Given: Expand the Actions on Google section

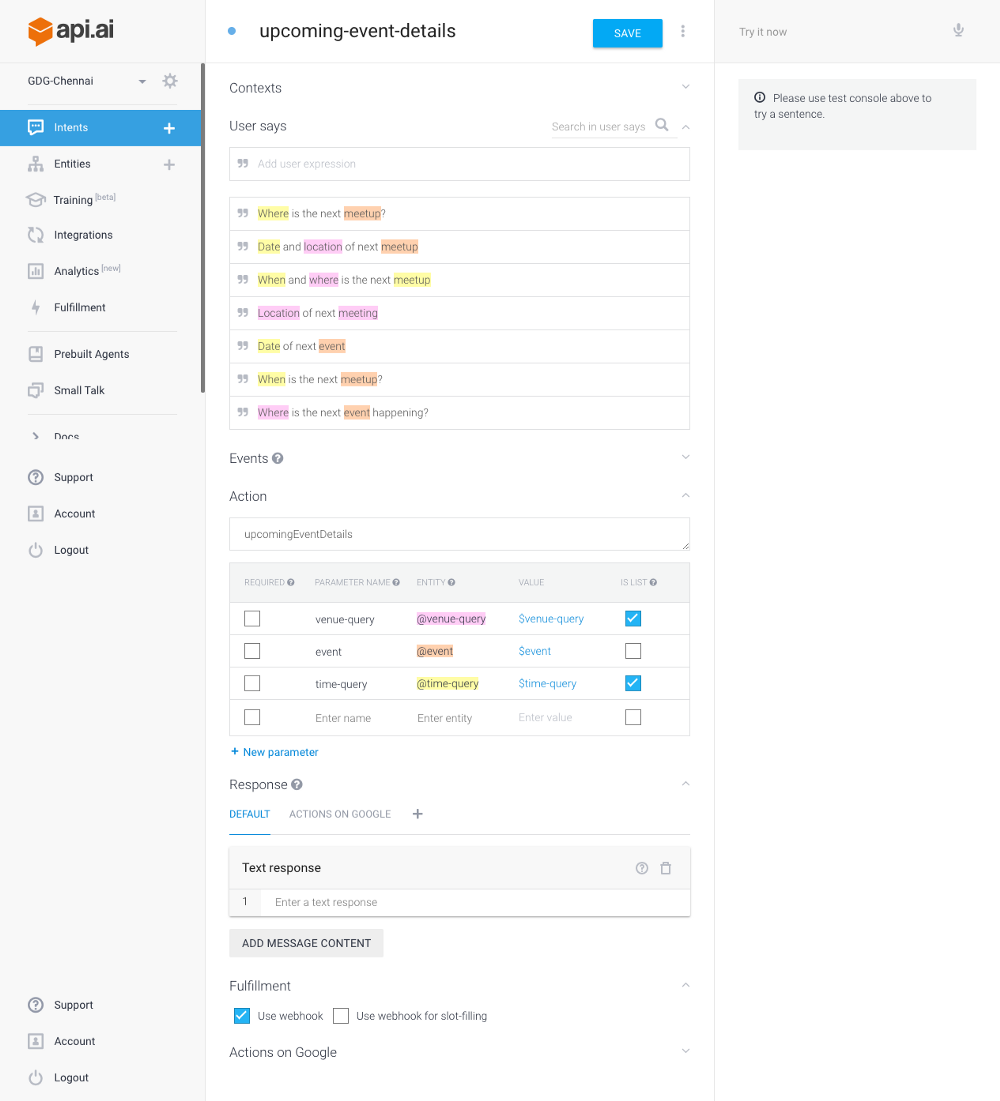Looking at the screenshot, I should (685, 1051).
